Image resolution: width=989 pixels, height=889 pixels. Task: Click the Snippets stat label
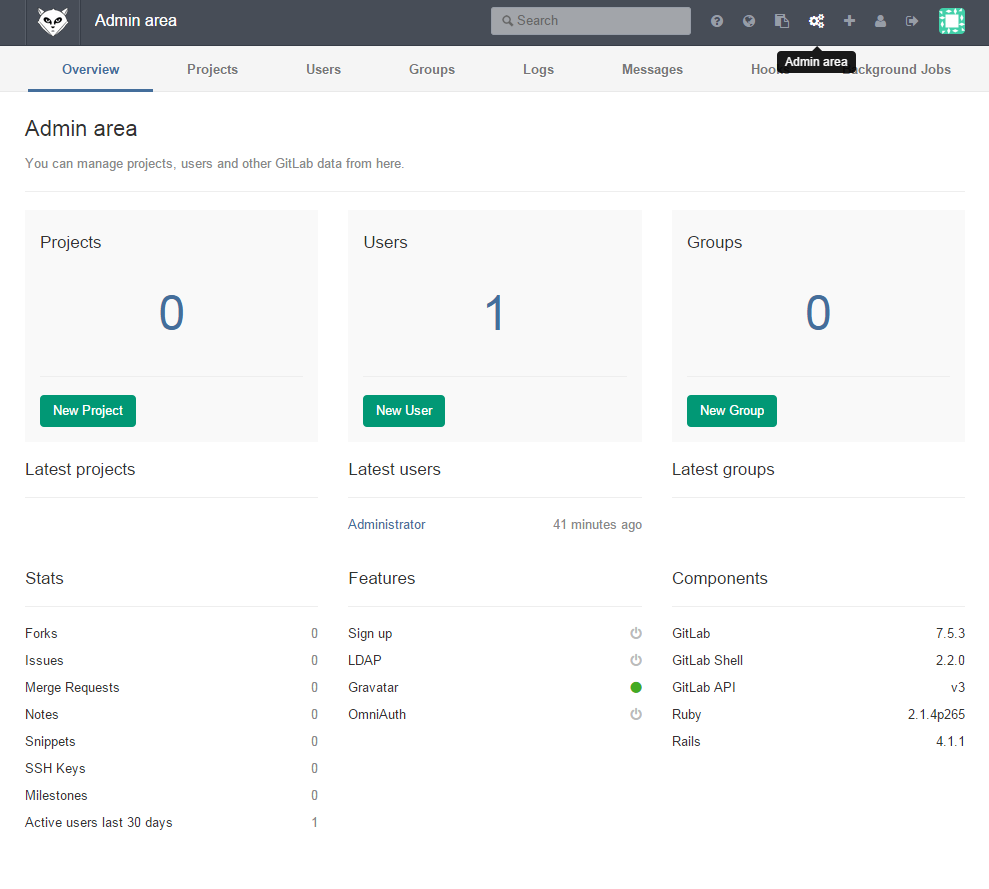point(50,741)
